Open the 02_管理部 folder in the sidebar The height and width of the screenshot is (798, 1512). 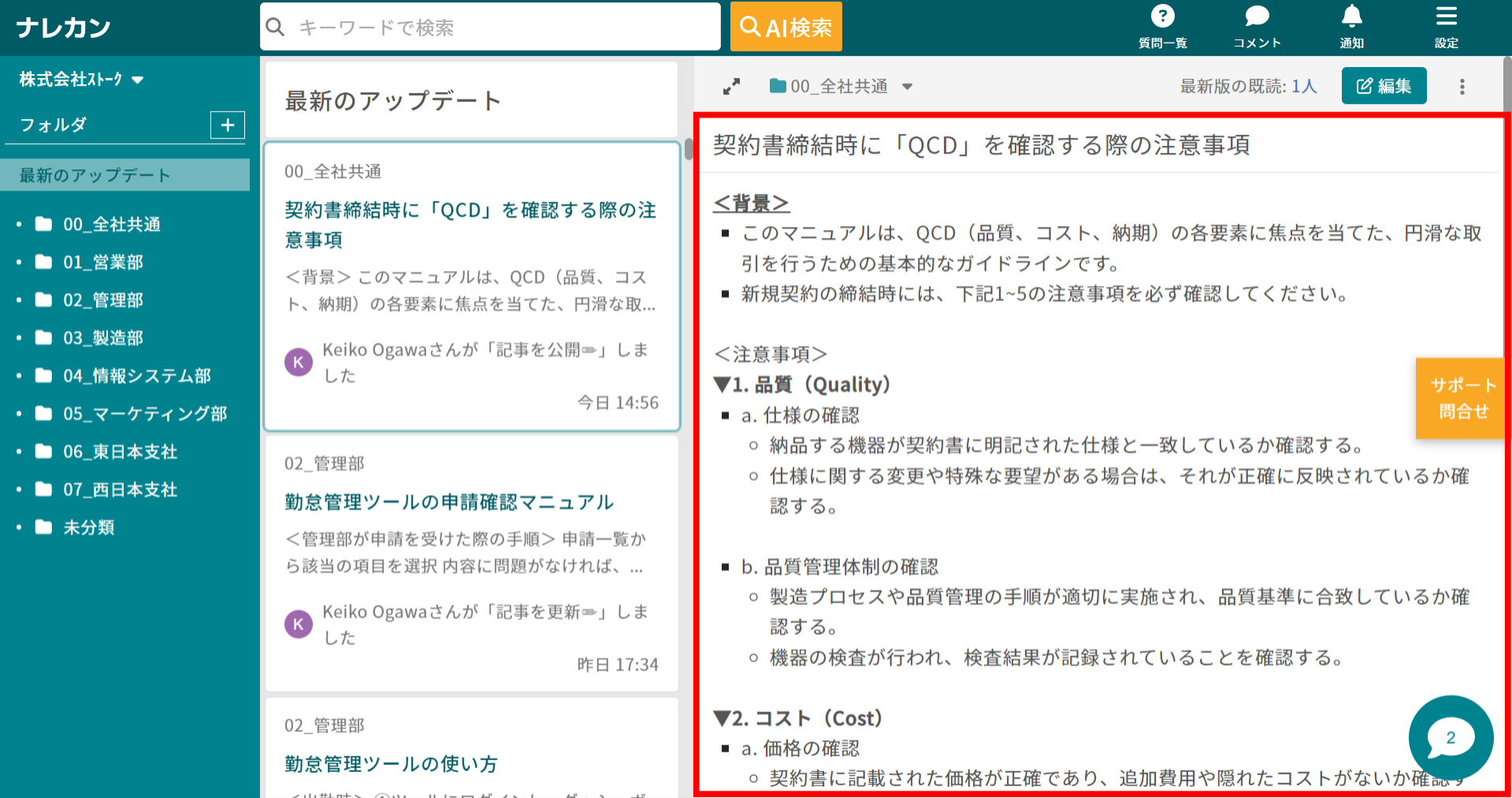coord(103,300)
